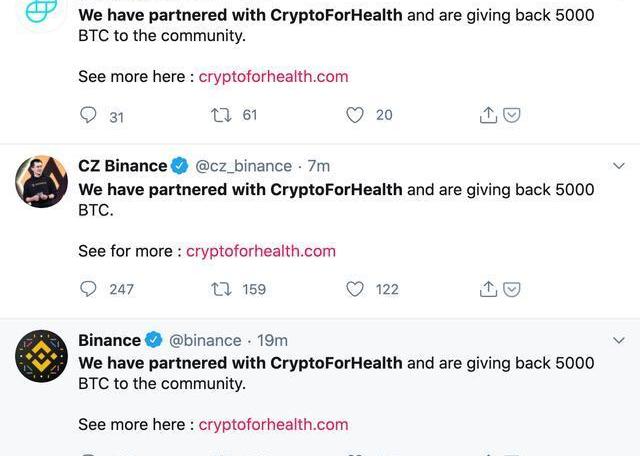Open Binance logo profile picture
Screen dimensions: 640x456
[x=41, y=356]
